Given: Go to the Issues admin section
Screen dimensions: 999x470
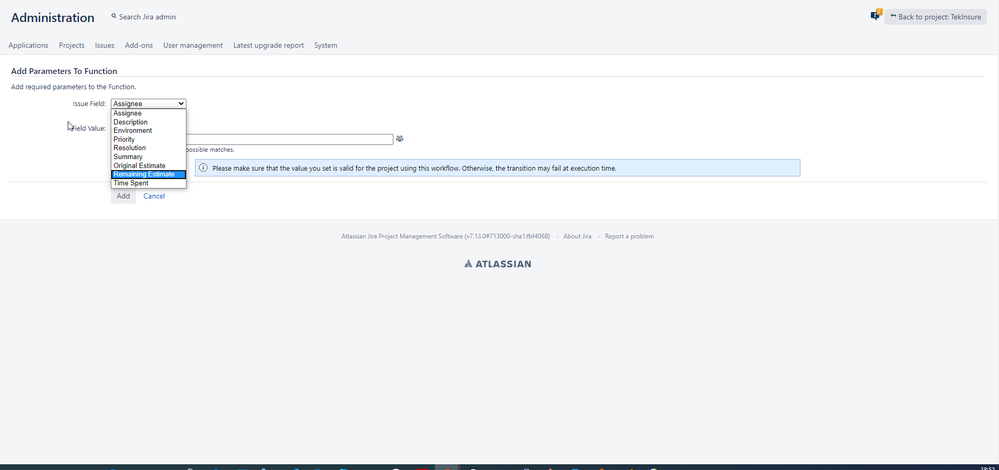Looking at the screenshot, I should (x=104, y=45).
